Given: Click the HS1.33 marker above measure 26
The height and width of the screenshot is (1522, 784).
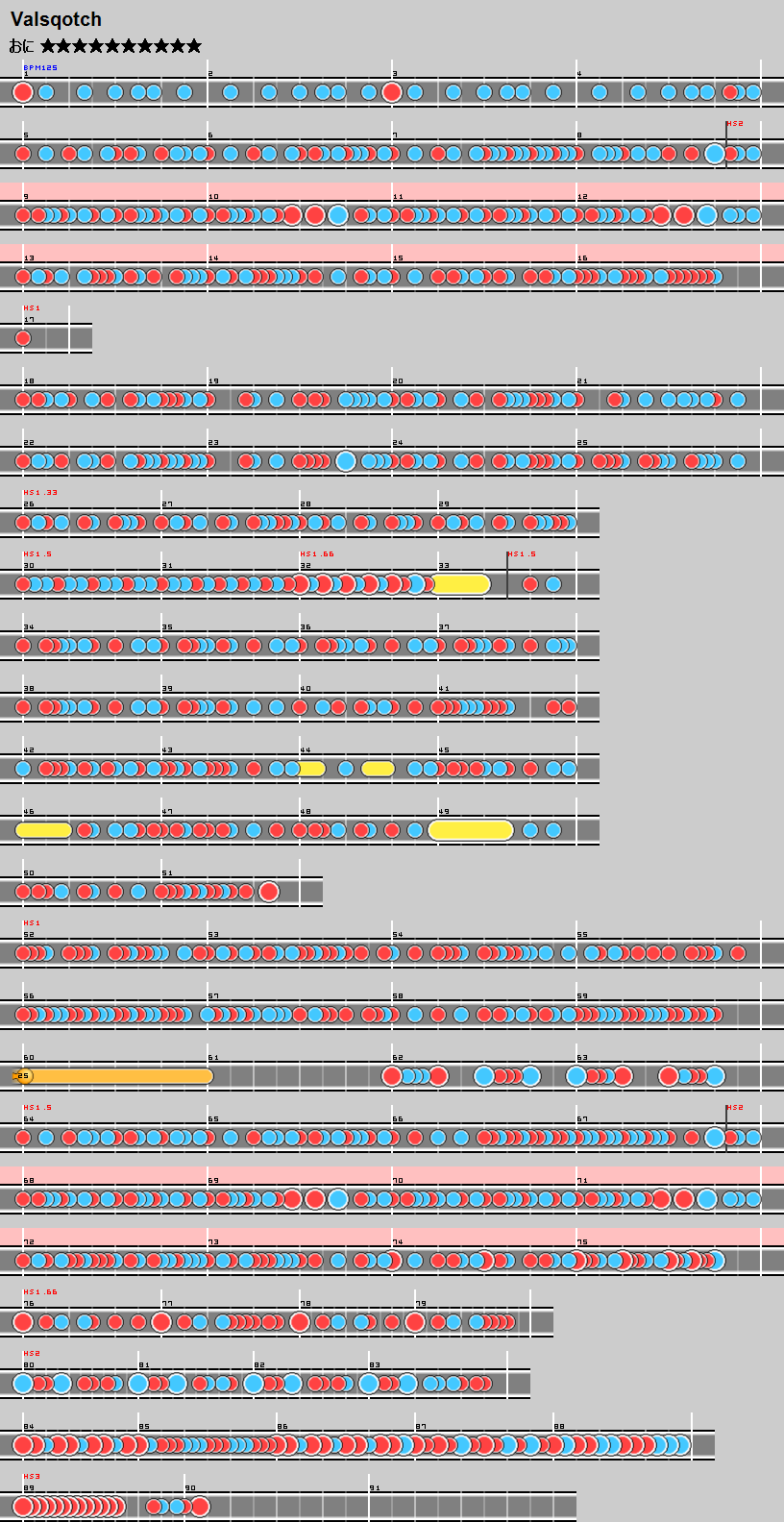Looking at the screenshot, I should click(x=40, y=493).
